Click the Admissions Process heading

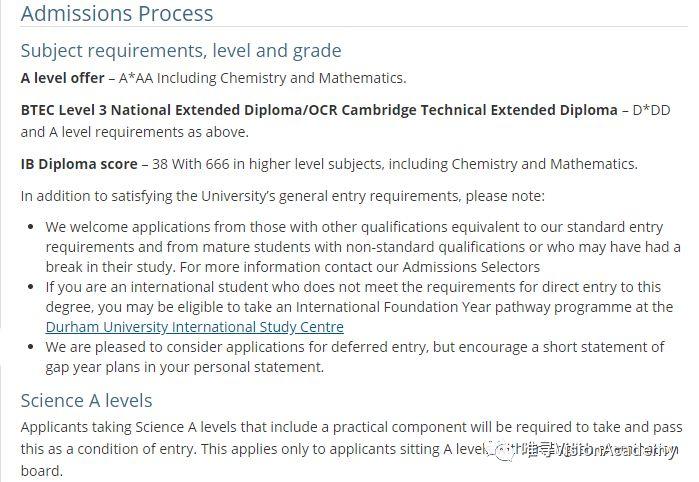(117, 14)
